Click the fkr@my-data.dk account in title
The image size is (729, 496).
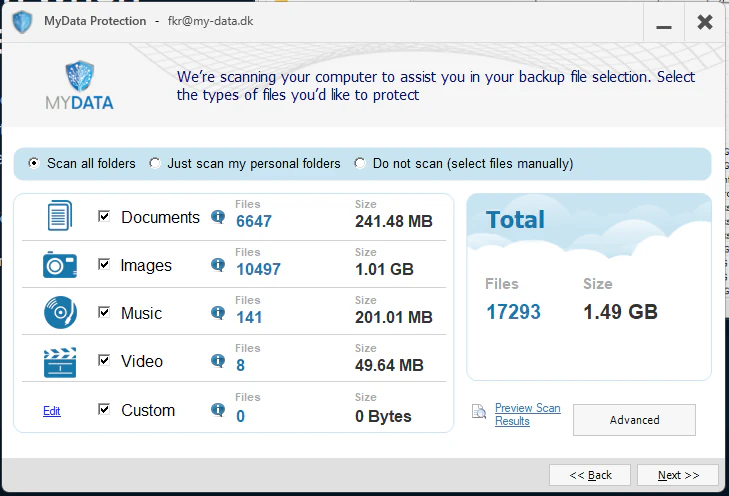tap(211, 21)
